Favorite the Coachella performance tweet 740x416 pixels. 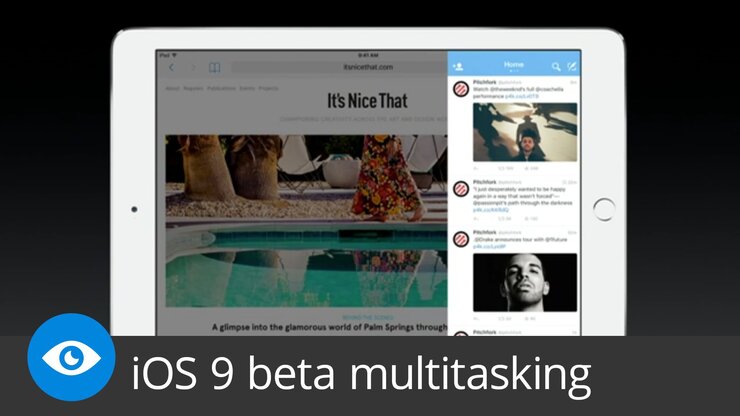pos(531,168)
